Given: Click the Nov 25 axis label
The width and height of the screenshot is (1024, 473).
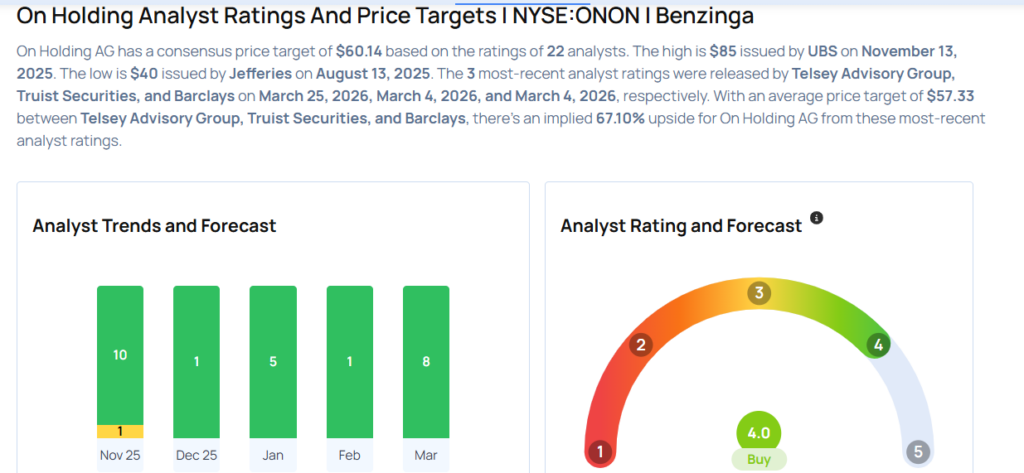Looking at the screenshot, I should 120,455.
